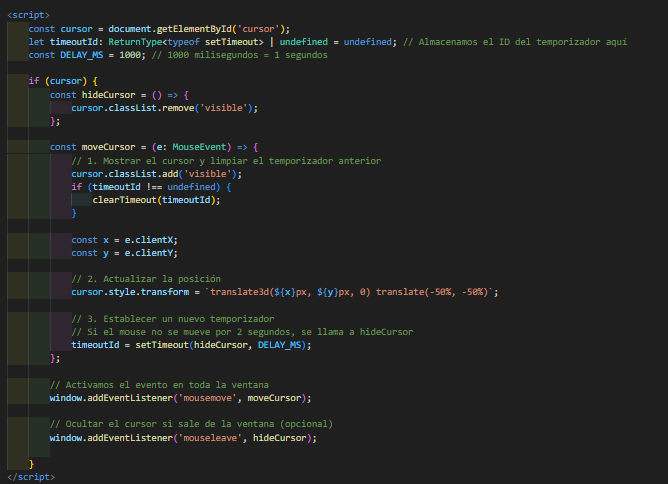Click the closing script tag
This screenshot has width=668, height=484.
click(29, 477)
